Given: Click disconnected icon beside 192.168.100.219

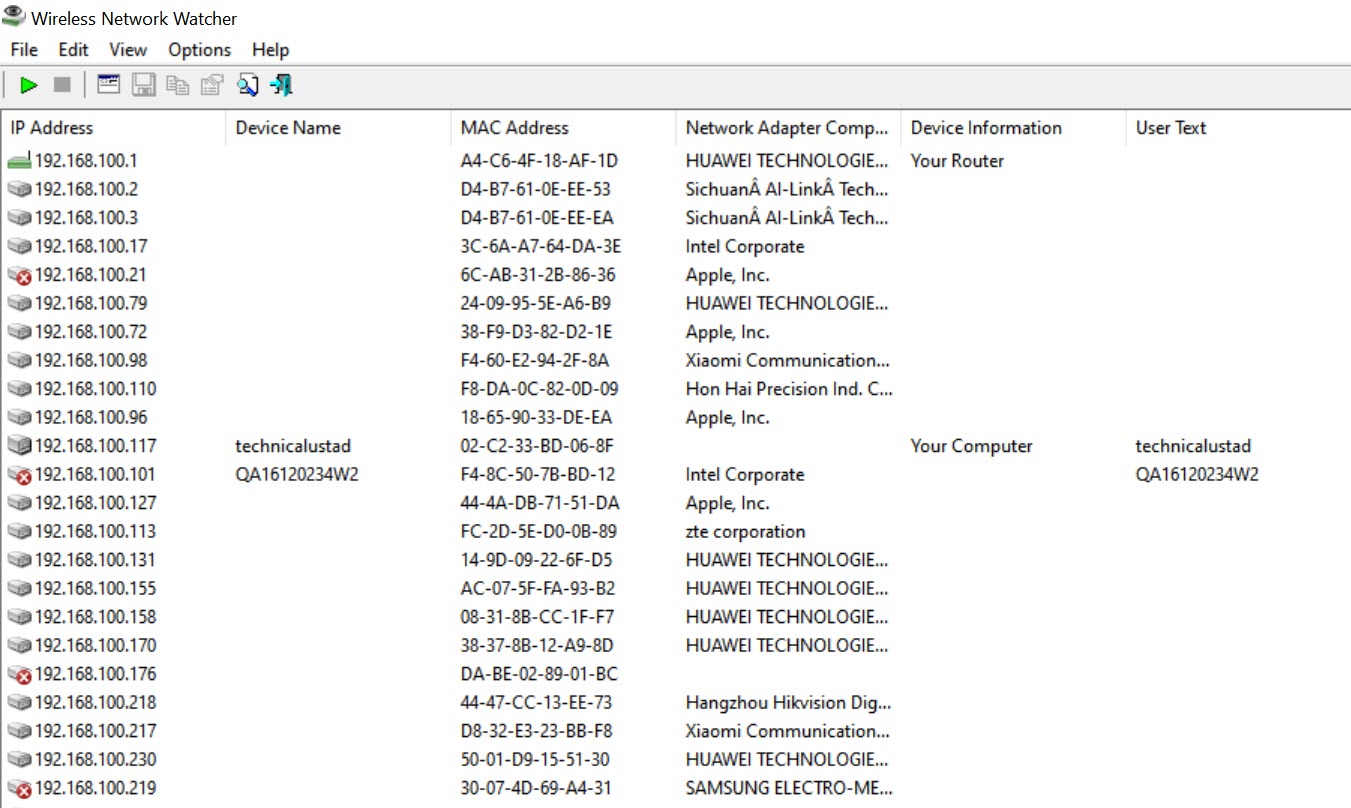Looking at the screenshot, I should 19,788.
